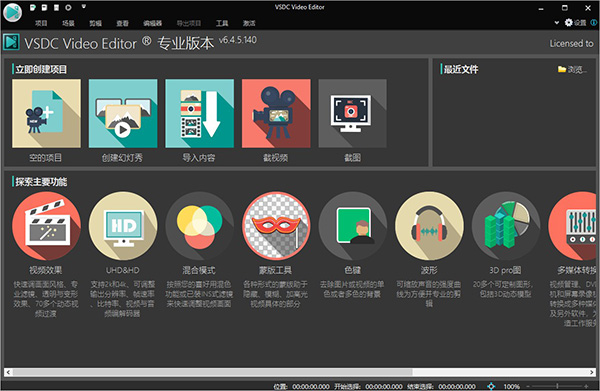Expand the ribbon chevron near settings
This screenshot has height=391, width=600.
(557, 23)
